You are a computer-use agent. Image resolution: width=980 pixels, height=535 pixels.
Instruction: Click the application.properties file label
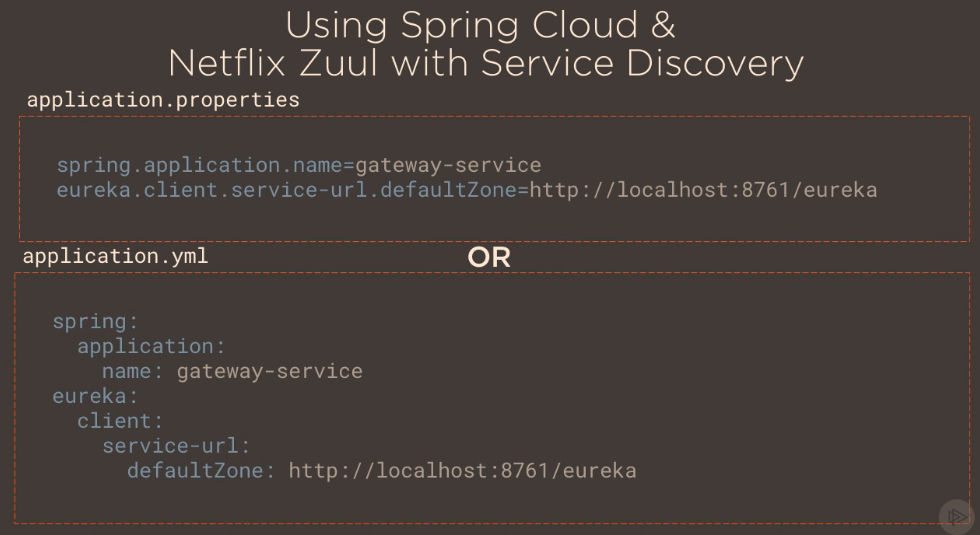tap(163, 100)
